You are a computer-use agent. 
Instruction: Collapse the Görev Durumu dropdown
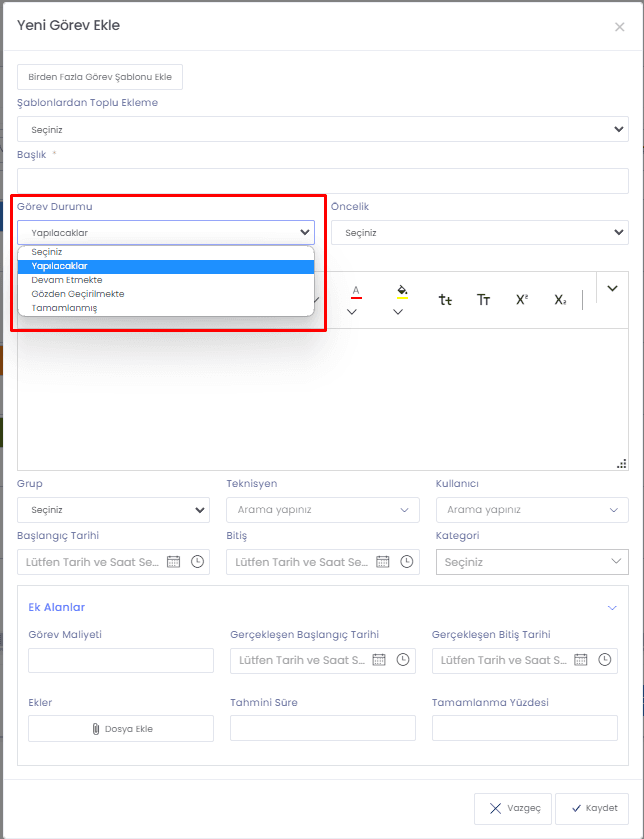166,233
